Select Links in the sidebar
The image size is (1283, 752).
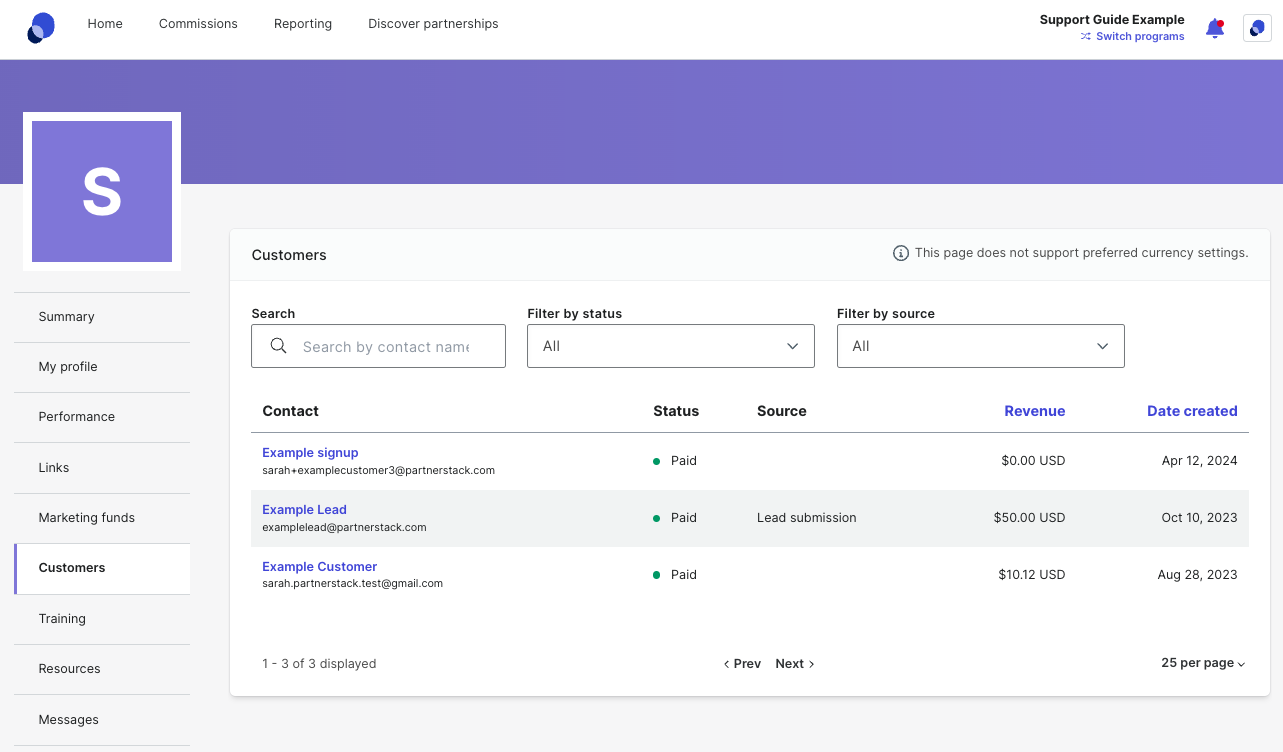pos(102,468)
